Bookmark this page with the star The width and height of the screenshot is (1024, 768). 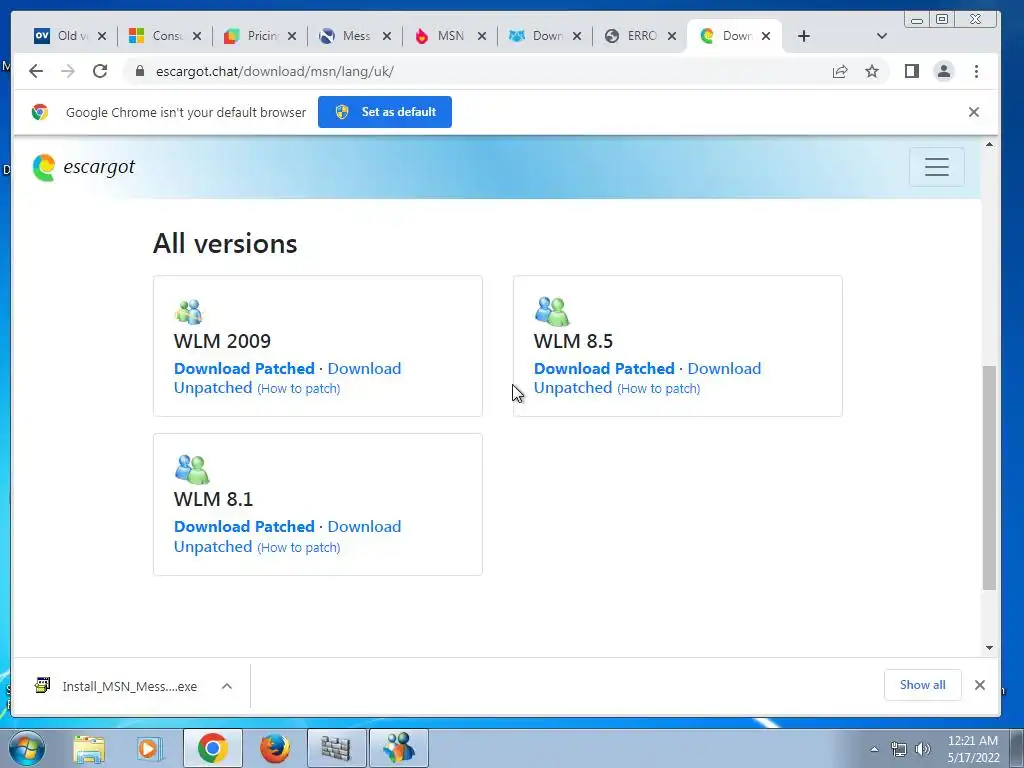click(x=872, y=71)
